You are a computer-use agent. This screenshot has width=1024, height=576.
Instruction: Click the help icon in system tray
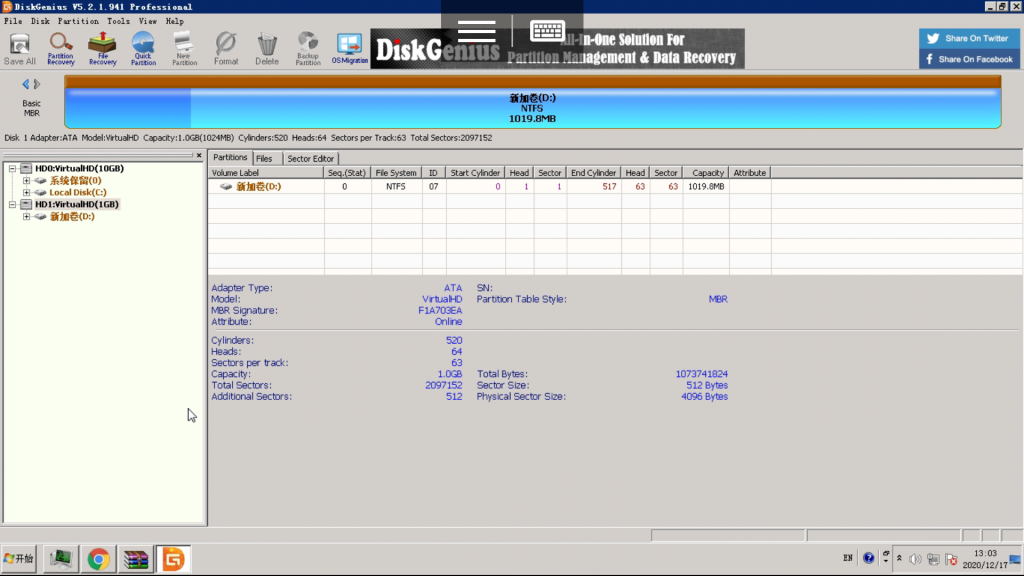pos(869,558)
